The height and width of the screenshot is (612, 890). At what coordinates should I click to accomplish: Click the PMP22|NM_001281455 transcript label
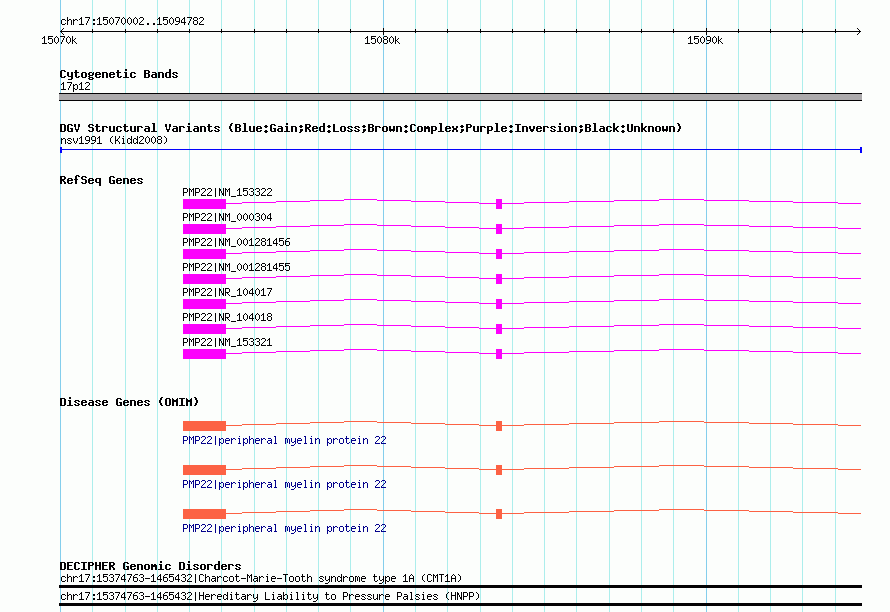coord(236,267)
